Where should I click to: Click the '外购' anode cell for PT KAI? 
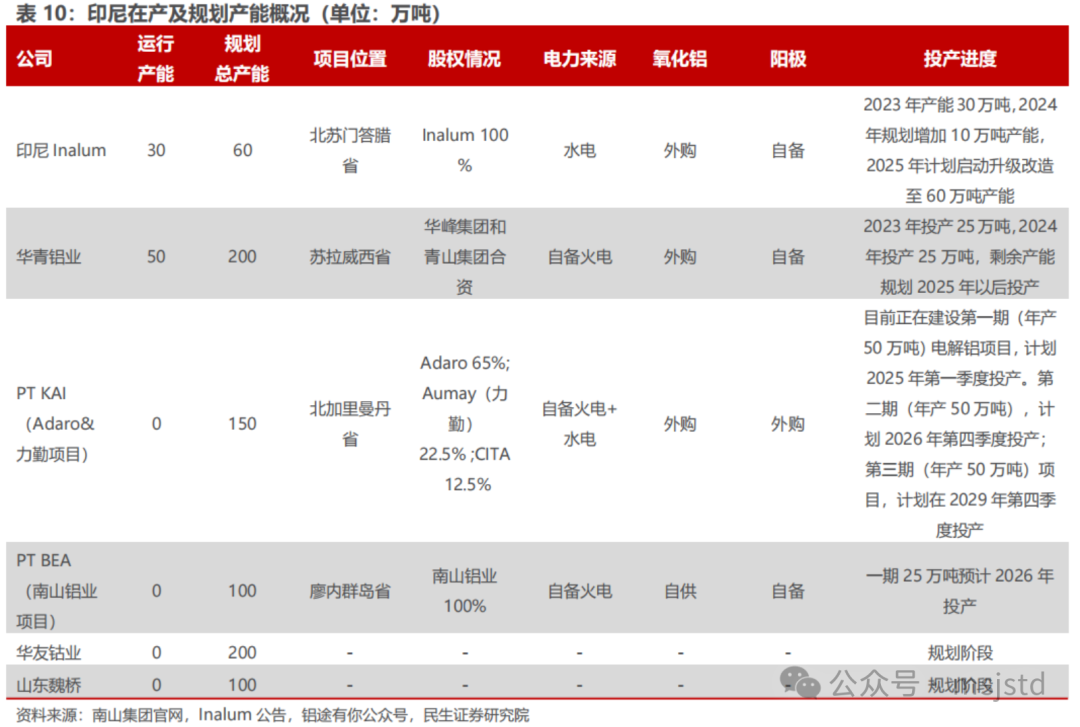pyautogui.click(x=788, y=424)
